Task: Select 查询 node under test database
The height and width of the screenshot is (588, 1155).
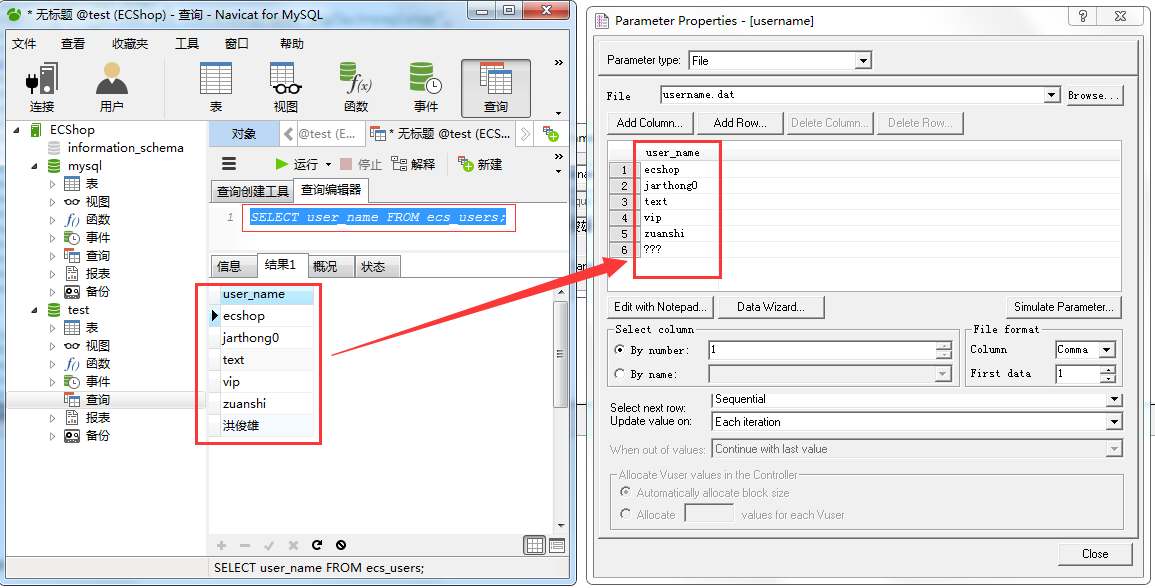Action: click(x=97, y=400)
